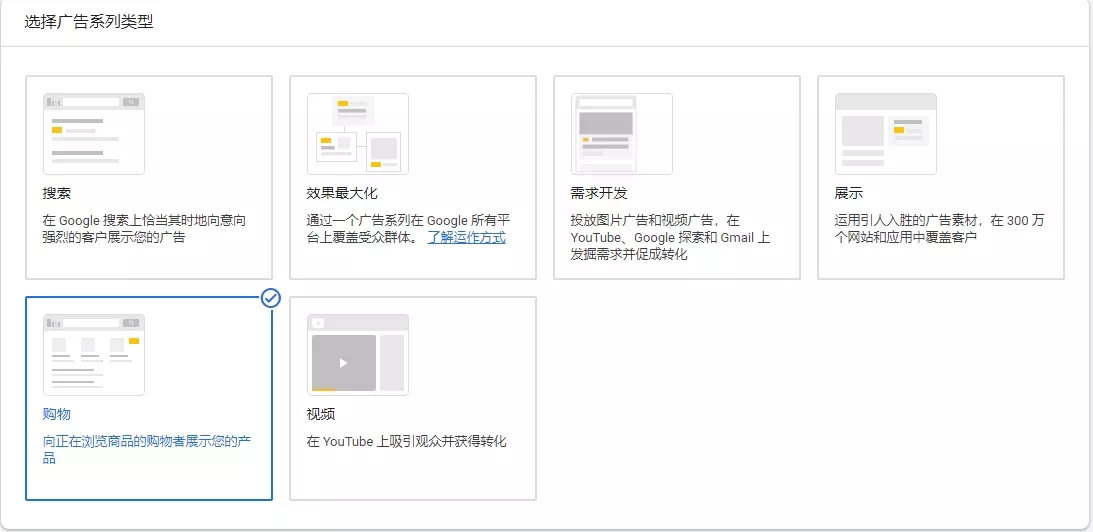Click the 搜索 card description text
This screenshot has height=532, width=1093.
(x=144, y=229)
